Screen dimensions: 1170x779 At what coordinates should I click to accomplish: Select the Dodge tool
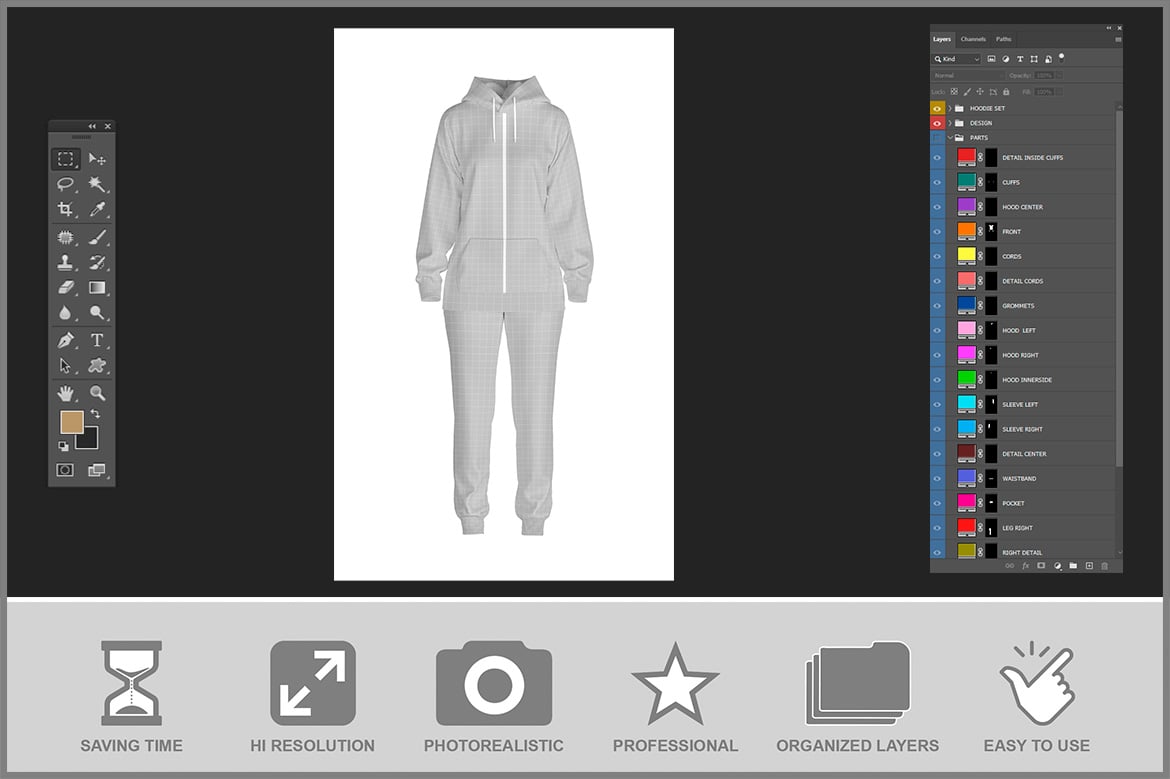tap(97, 313)
